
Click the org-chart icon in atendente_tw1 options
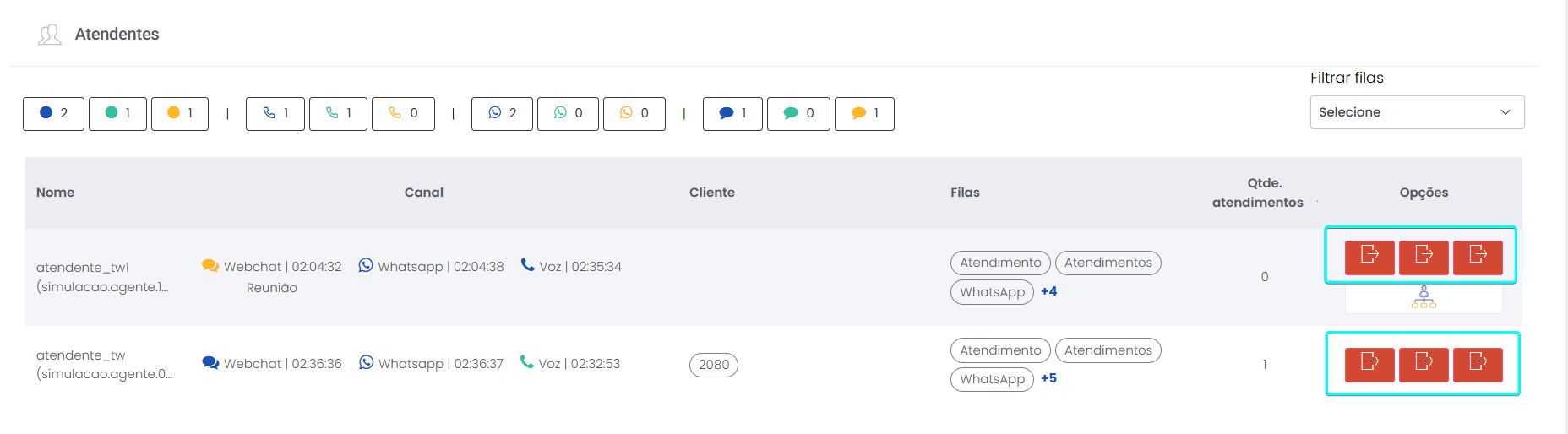click(x=1424, y=296)
